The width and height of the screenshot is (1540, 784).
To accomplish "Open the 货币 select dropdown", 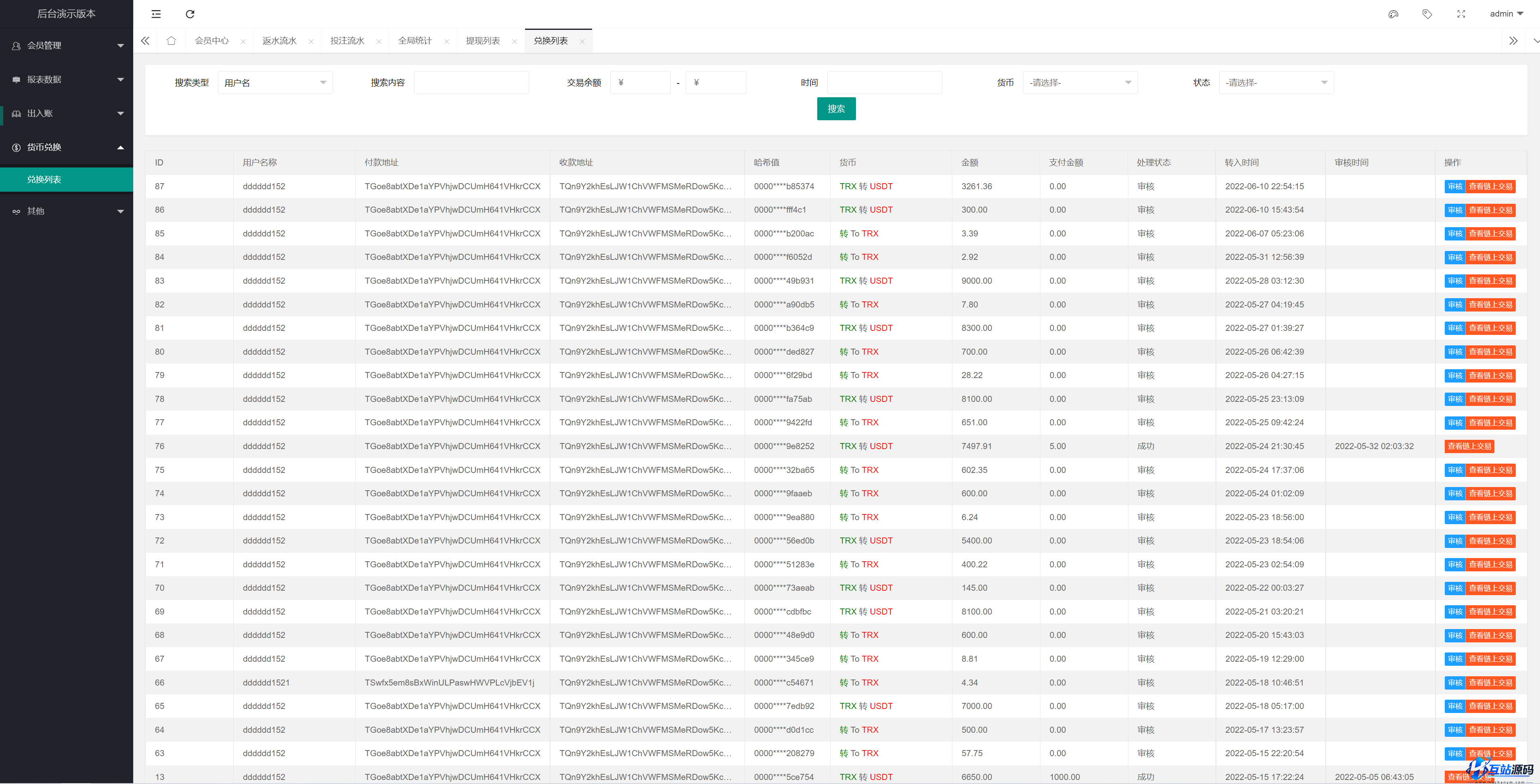I will point(1080,82).
